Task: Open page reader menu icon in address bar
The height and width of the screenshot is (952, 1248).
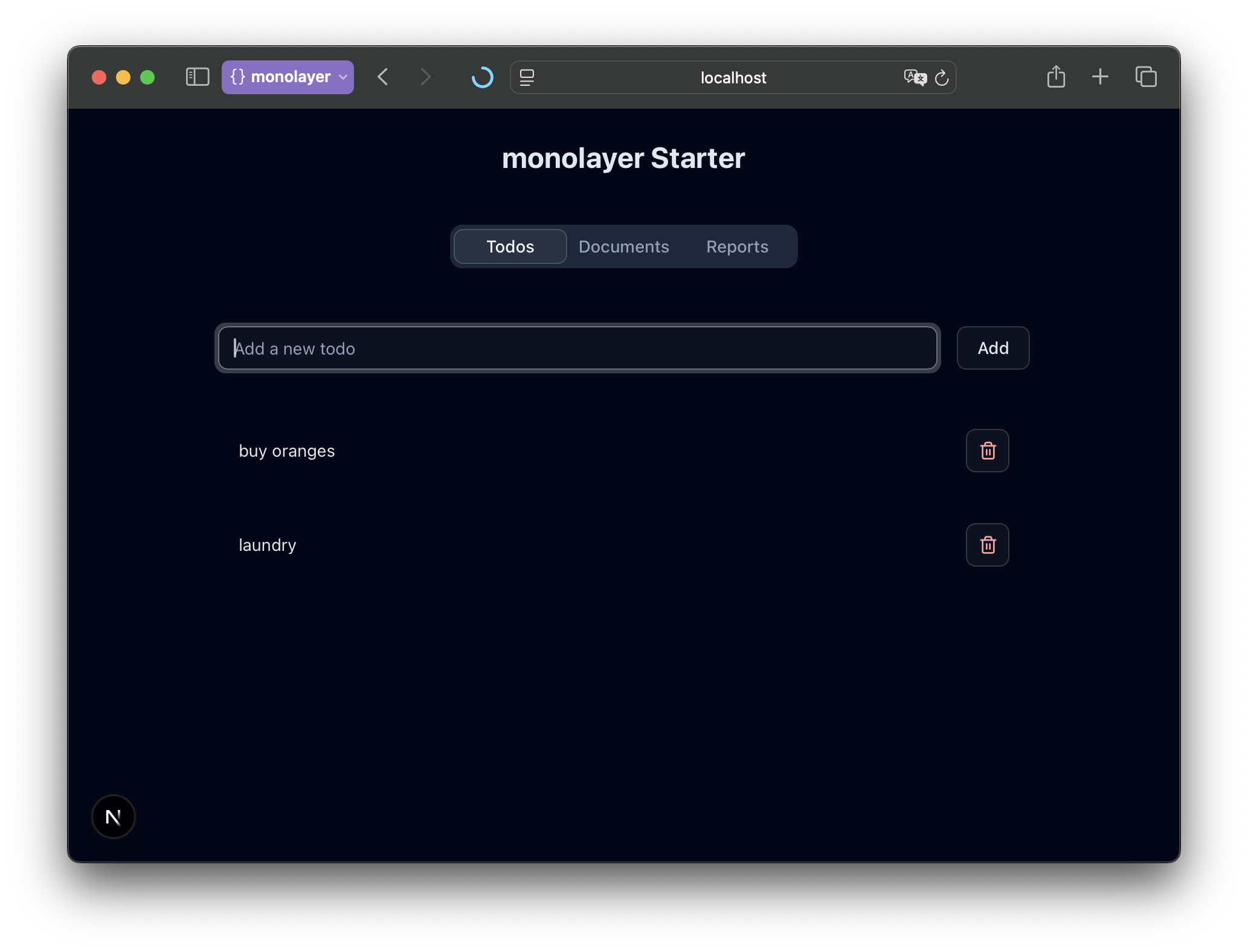Action: (x=527, y=77)
